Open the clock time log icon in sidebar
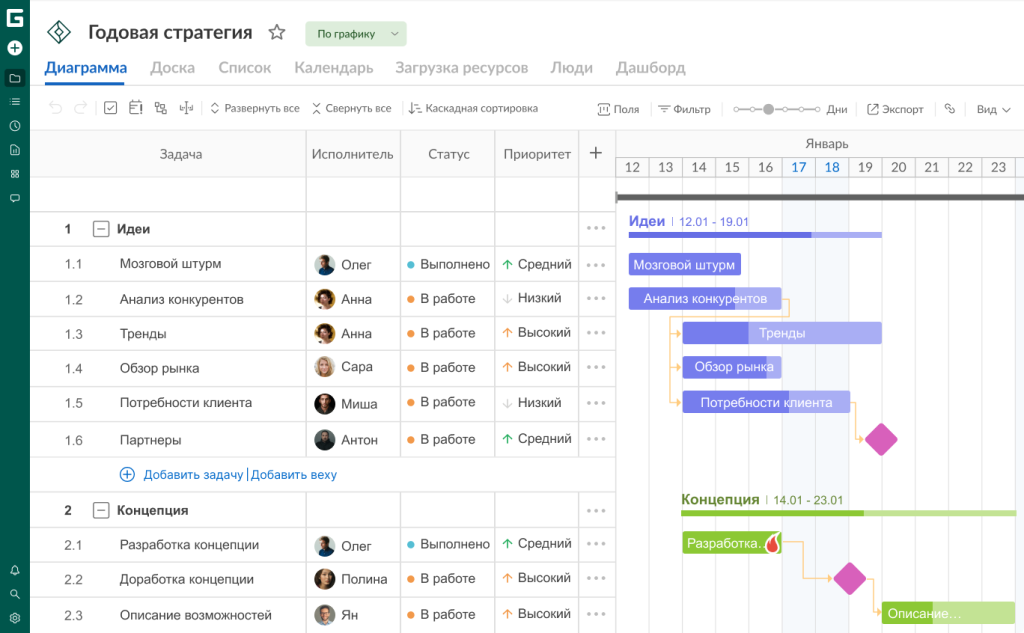This screenshot has width=1024, height=633. (14, 126)
